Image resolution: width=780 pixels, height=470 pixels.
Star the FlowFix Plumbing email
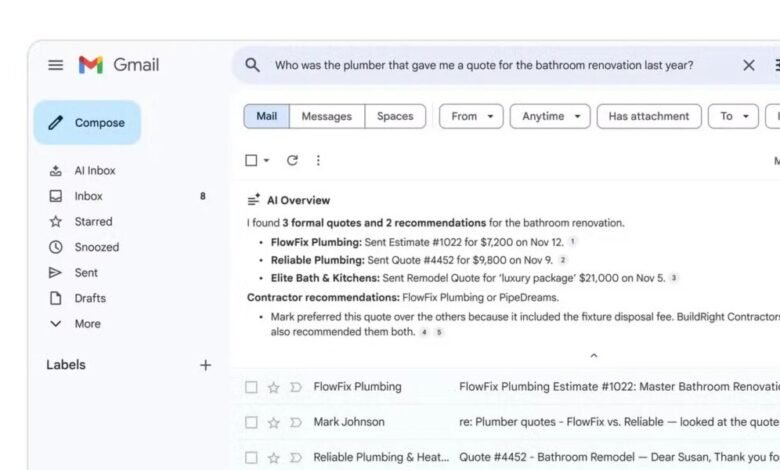point(274,387)
